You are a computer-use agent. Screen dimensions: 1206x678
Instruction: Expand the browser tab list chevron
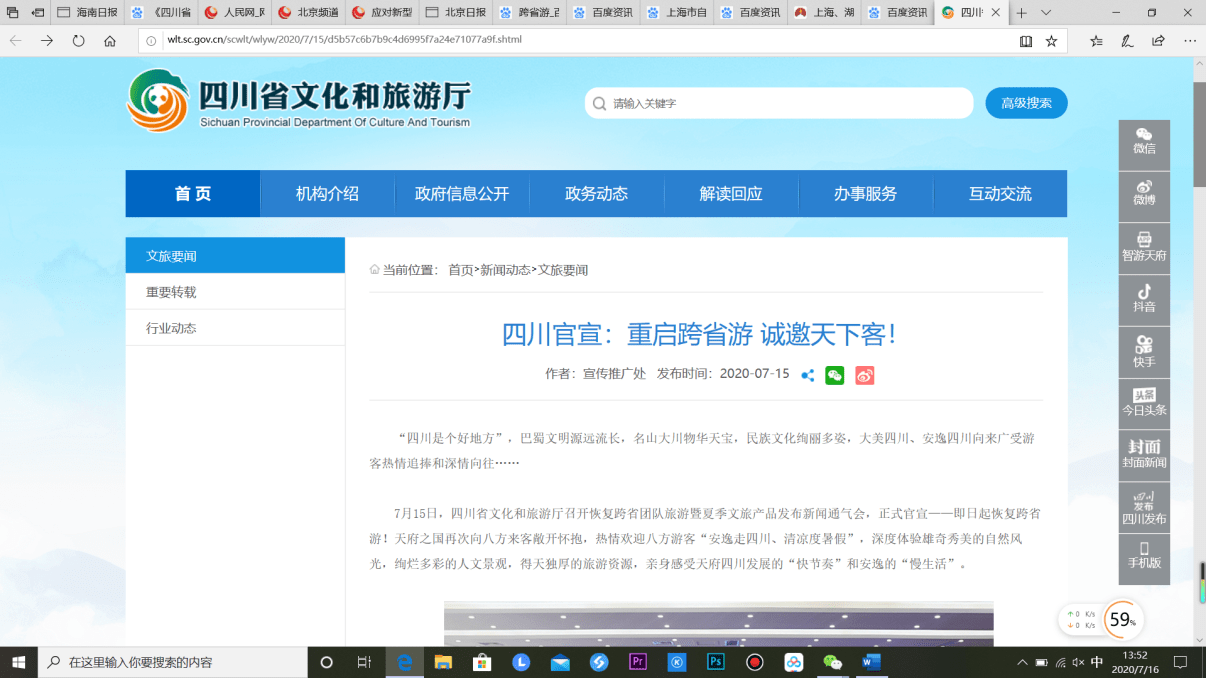1046,13
